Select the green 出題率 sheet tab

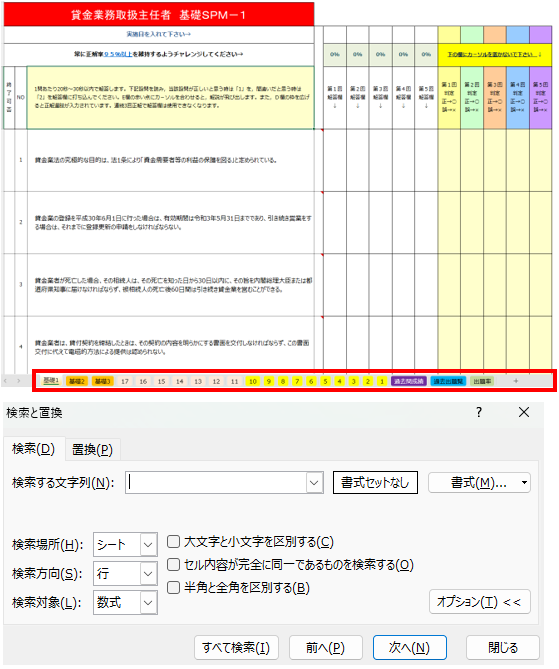point(482,381)
